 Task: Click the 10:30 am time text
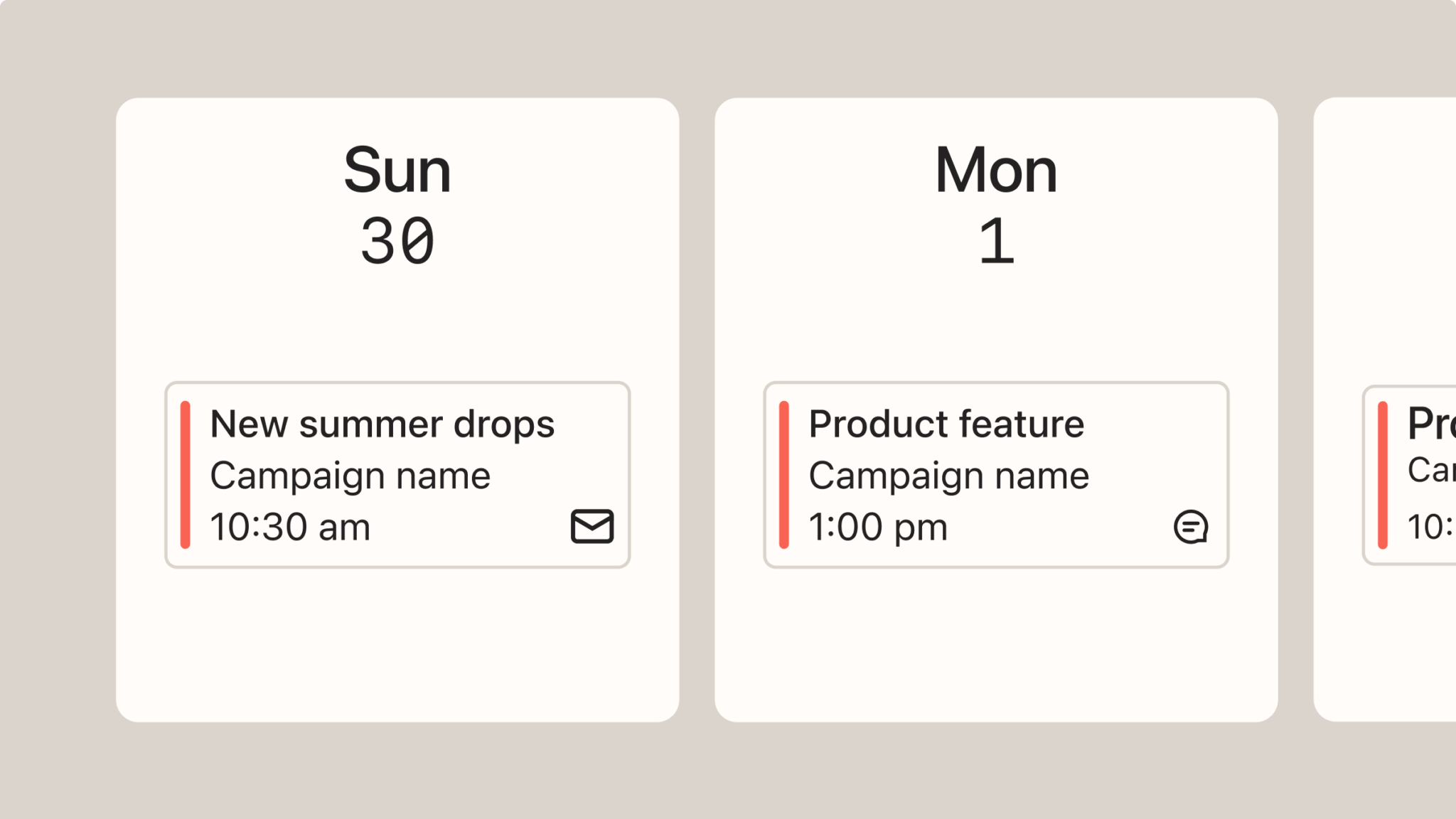(290, 528)
